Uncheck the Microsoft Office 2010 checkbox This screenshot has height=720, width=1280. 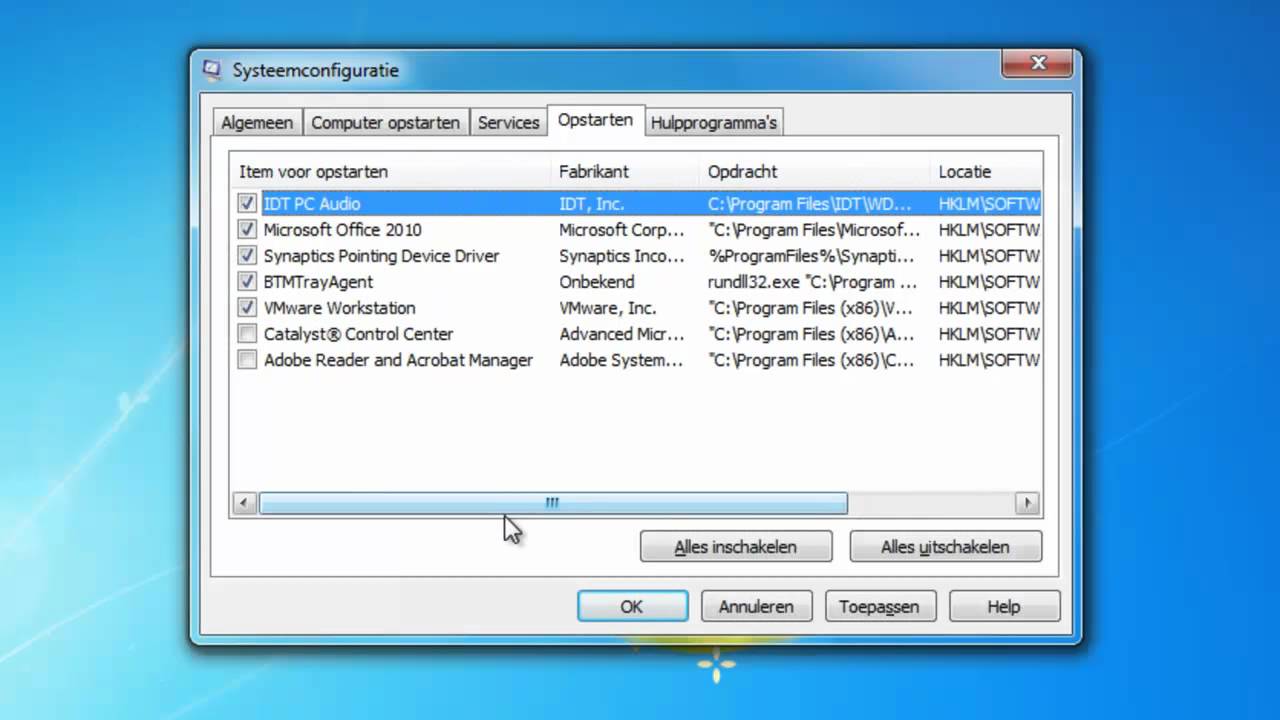[x=247, y=230]
